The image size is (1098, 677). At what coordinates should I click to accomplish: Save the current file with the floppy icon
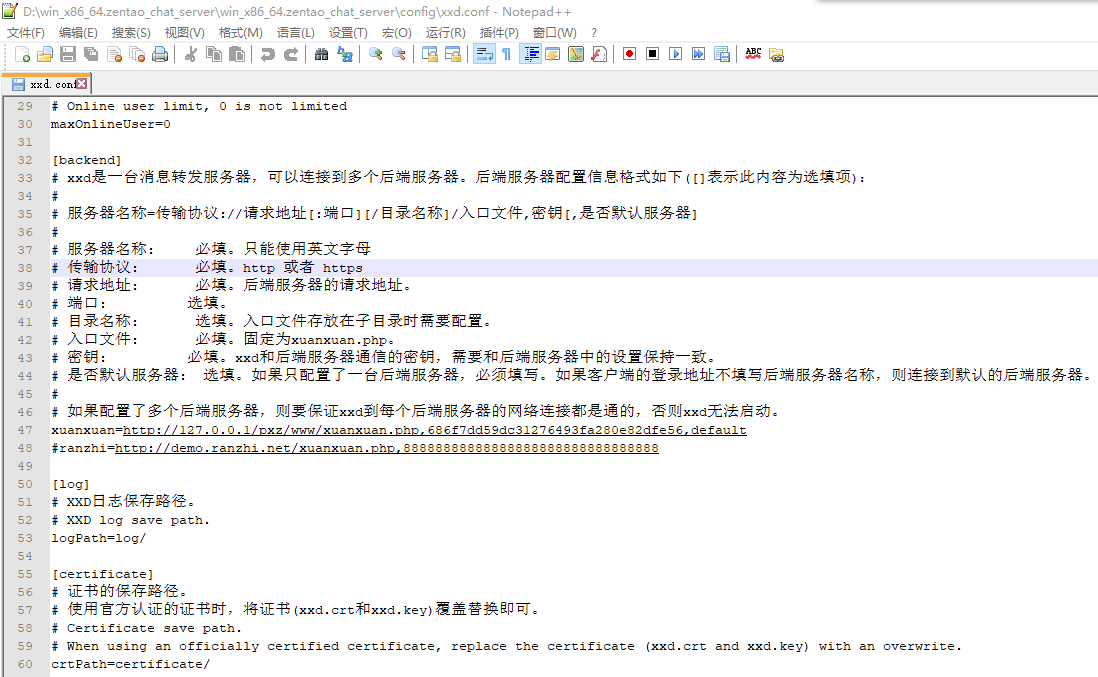(68, 55)
